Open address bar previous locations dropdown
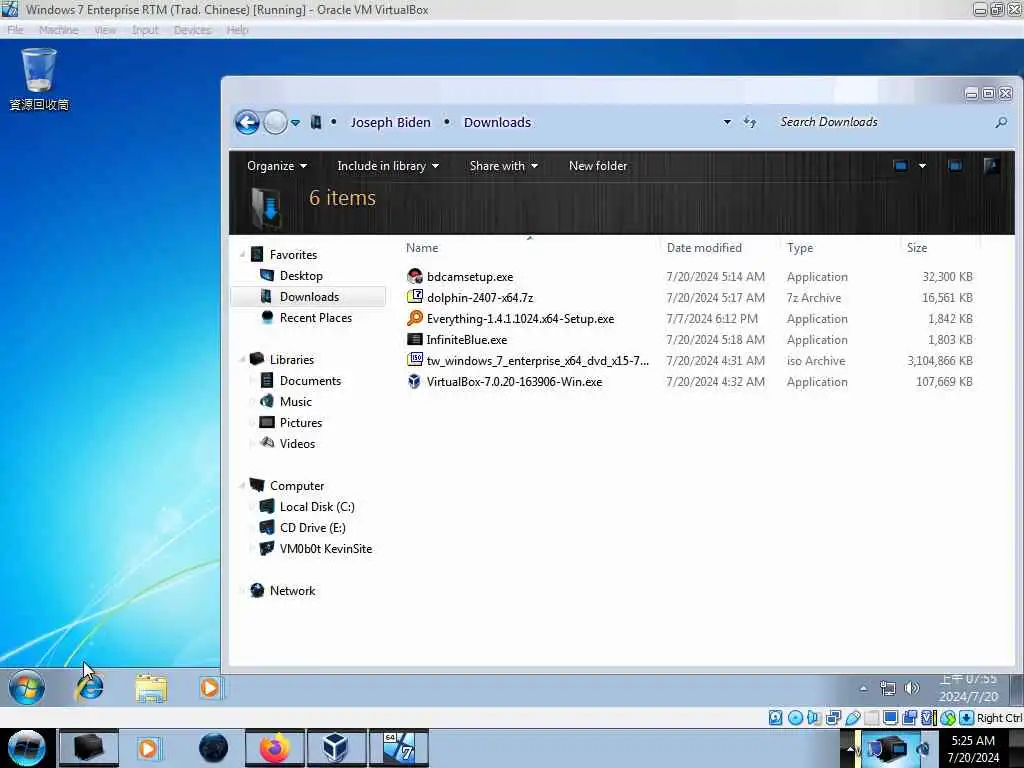The image size is (1024, 768). 727,122
